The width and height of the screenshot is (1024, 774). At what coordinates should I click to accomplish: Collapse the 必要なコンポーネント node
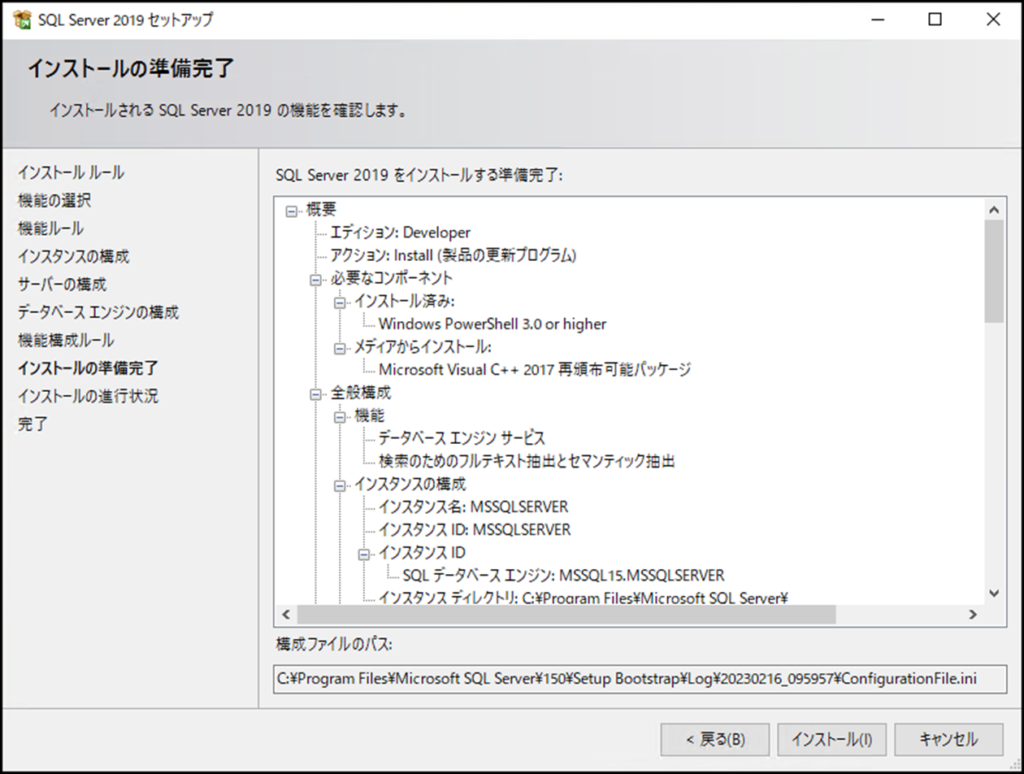click(x=315, y=280)
